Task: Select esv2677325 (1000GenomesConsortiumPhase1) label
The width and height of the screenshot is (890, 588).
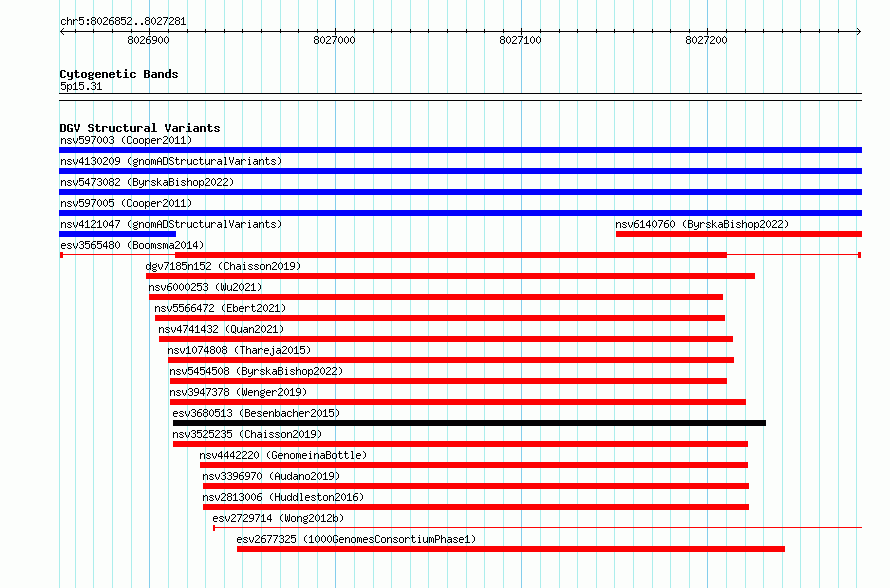Action: tap(356, 539)
